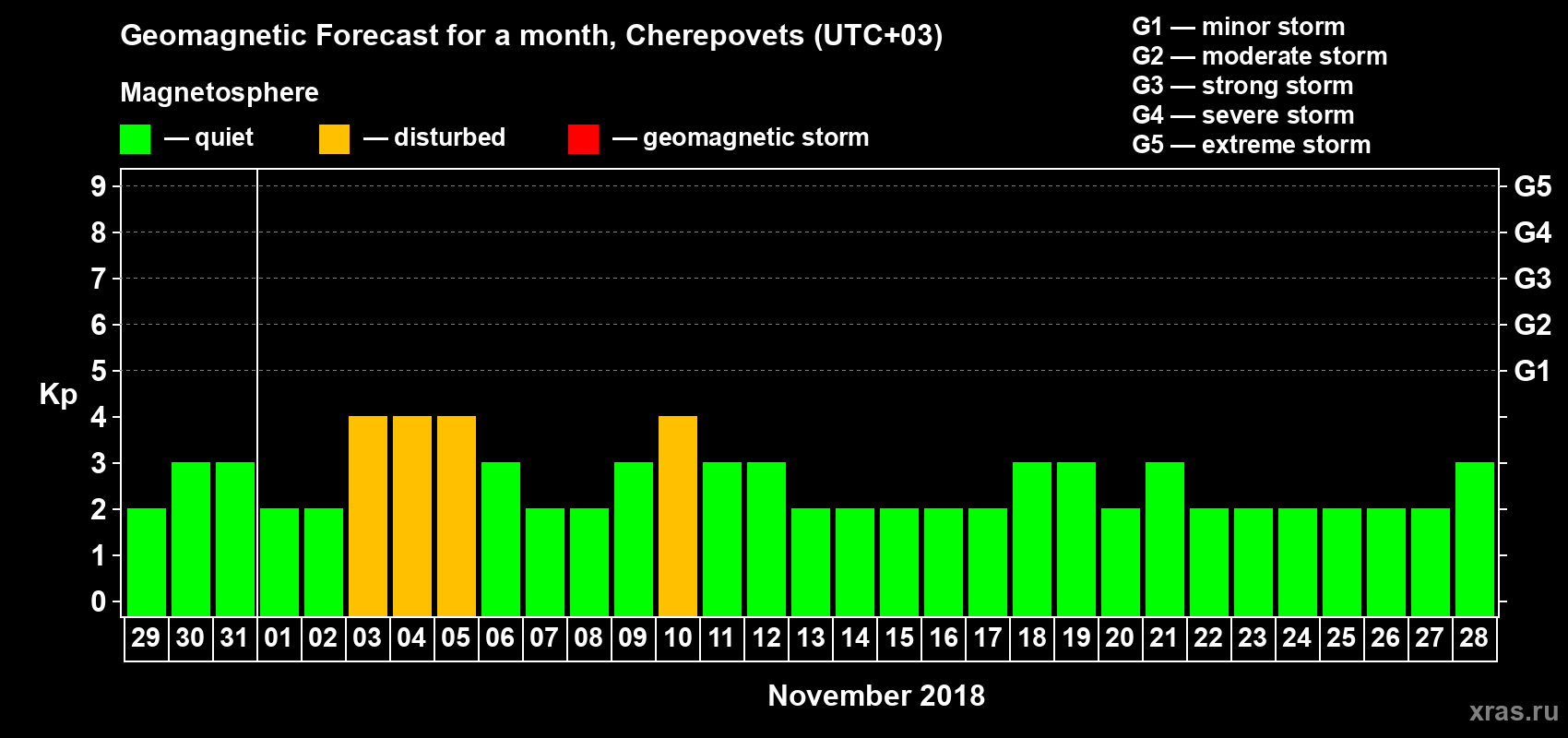Click date label 15 on the axis
The height and width of the screenshot is (738, 1568).
click(x=898, y=637)
